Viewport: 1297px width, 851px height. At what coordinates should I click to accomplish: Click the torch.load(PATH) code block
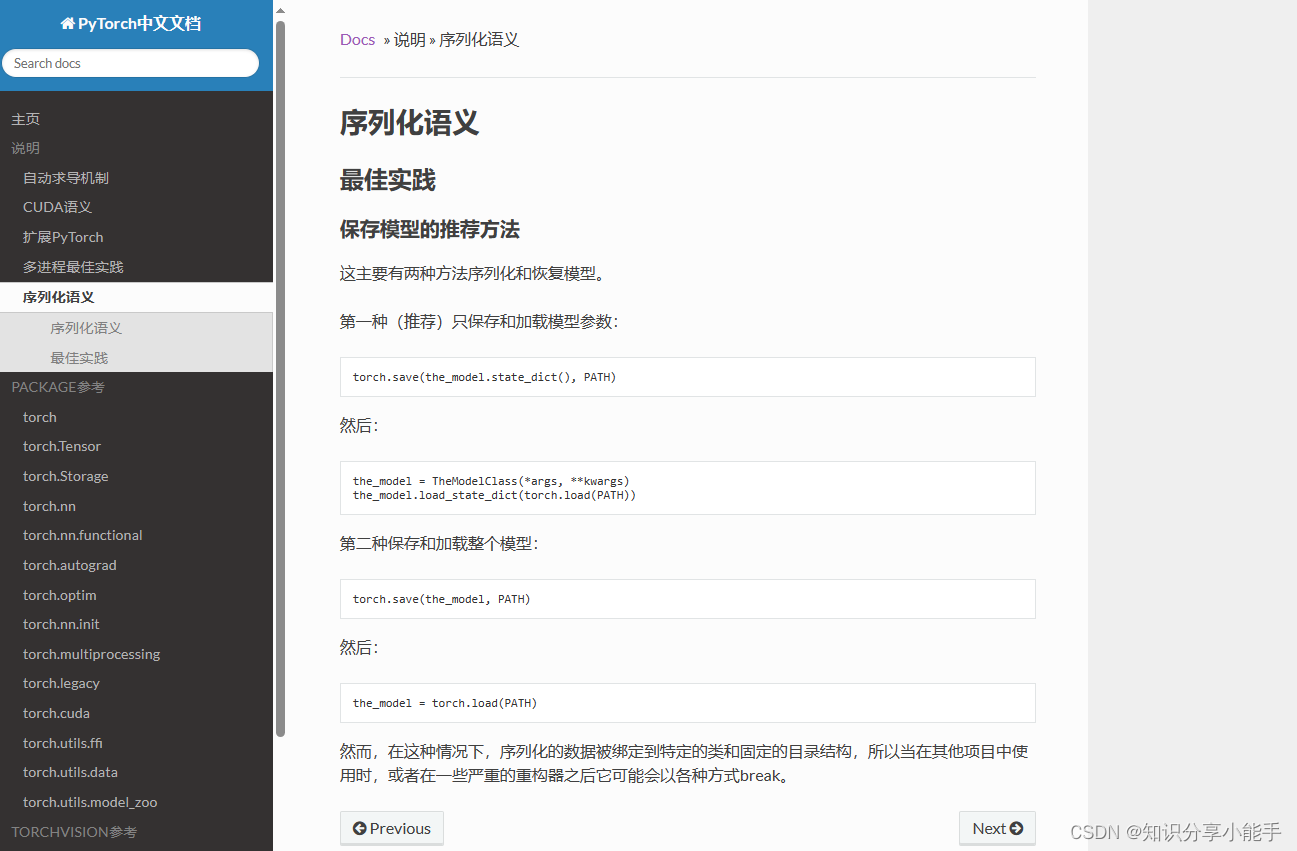(x=688, y=703)
